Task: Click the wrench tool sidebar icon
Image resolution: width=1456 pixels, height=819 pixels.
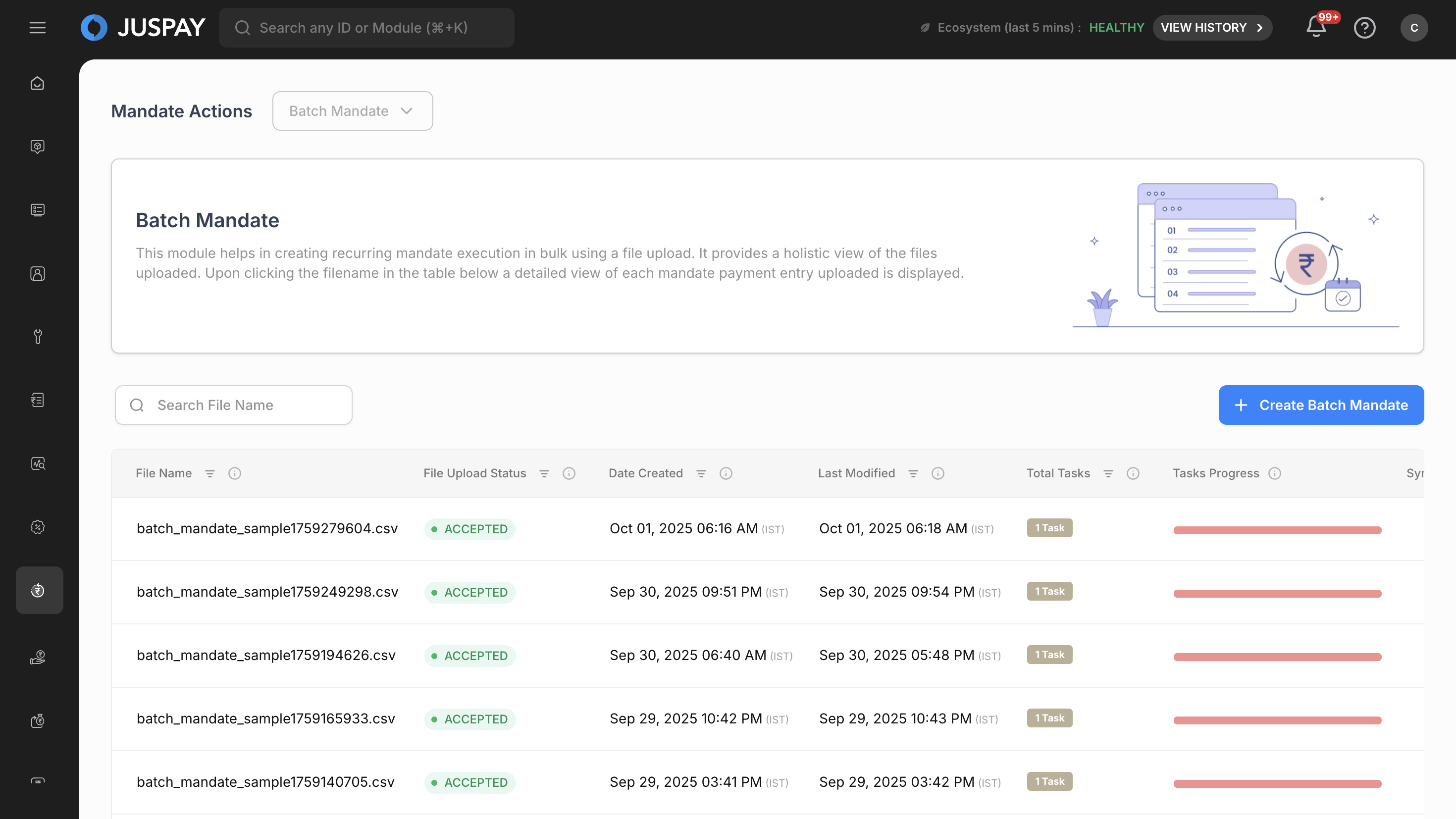Action: 37,337
